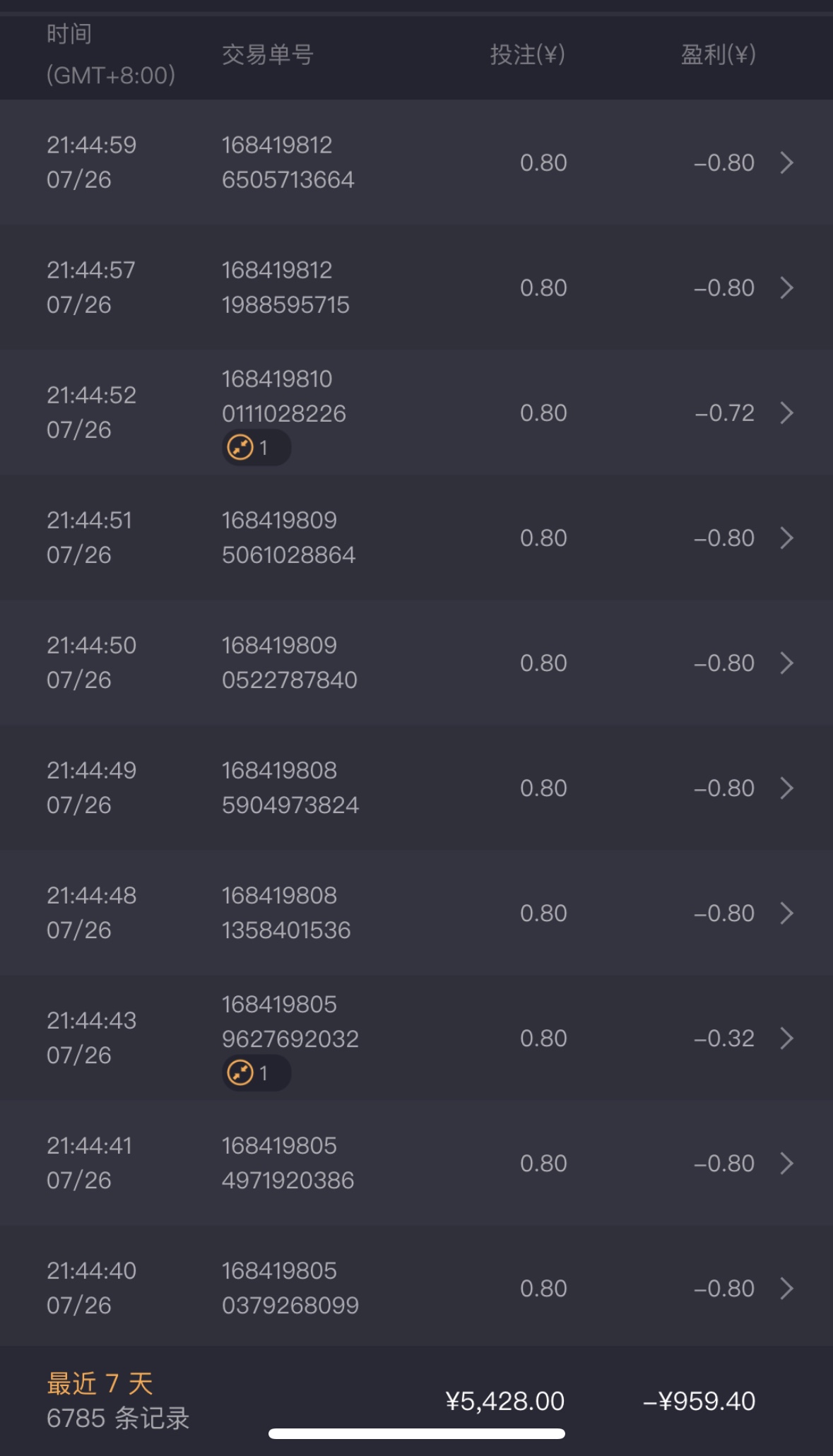Tap badge icon on order 0111028226
This screenshot has height=1456, width=833.
(x=241, y=447)
